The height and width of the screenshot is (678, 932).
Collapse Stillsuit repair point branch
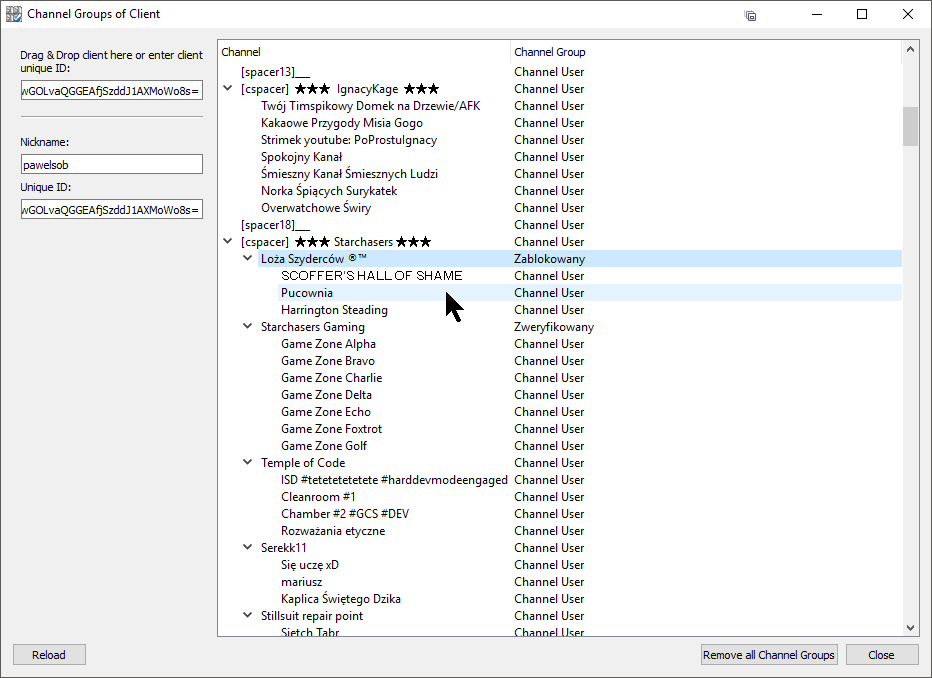247,616
